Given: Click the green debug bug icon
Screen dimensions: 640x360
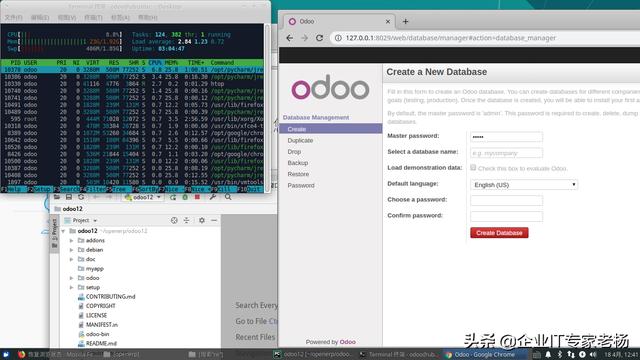Looking at the screenshot, I should (185, 197).
